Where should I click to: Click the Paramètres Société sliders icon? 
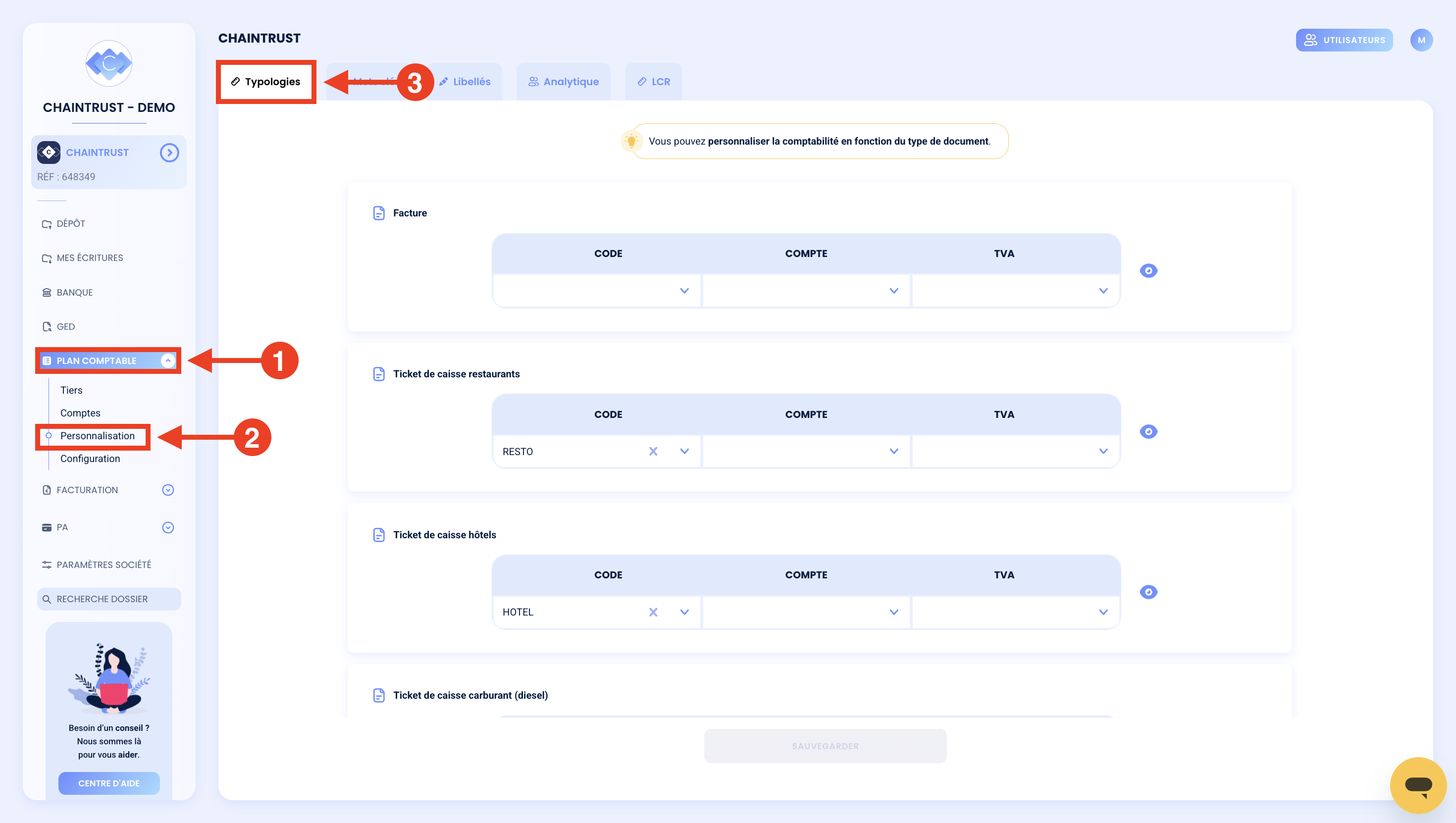[x=47, y=565]
